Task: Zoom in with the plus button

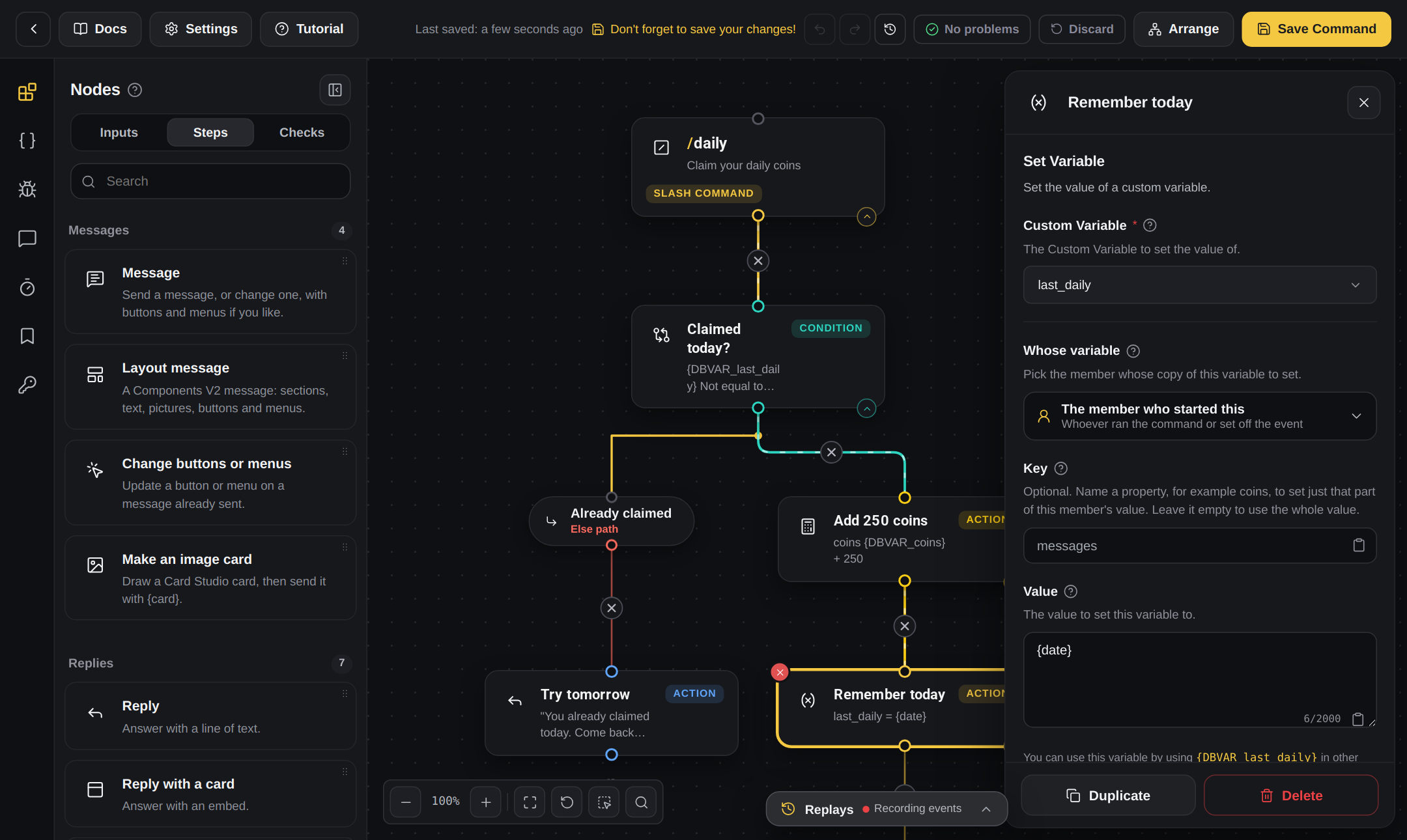Action: (x=486, y=802)
